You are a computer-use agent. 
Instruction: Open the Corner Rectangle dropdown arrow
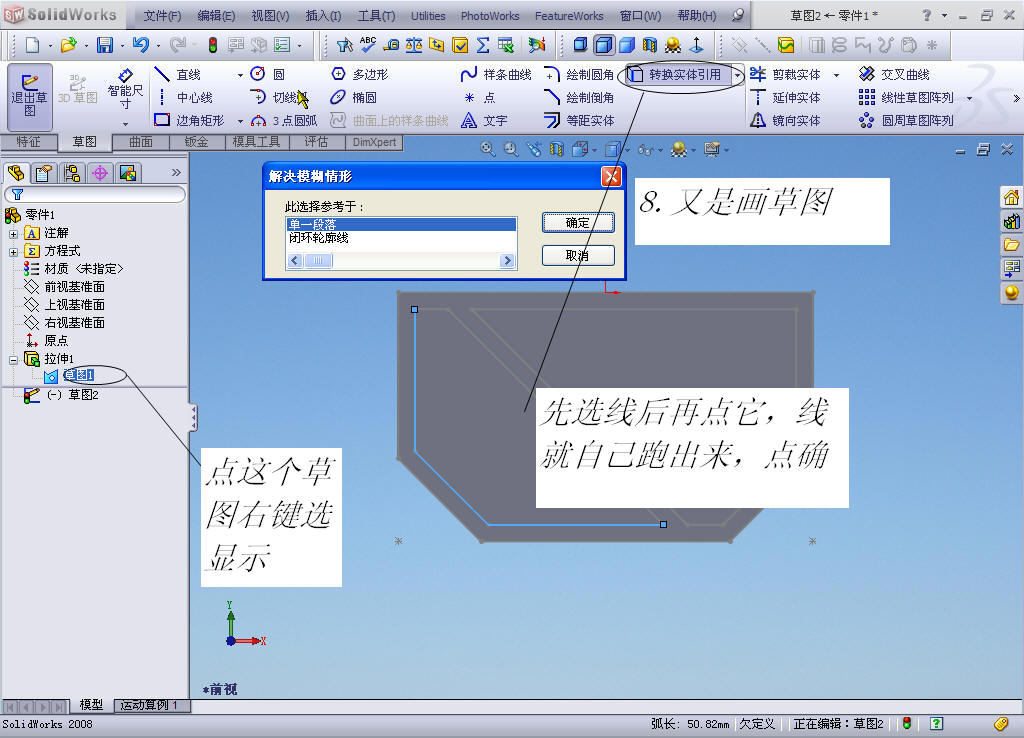240,121
